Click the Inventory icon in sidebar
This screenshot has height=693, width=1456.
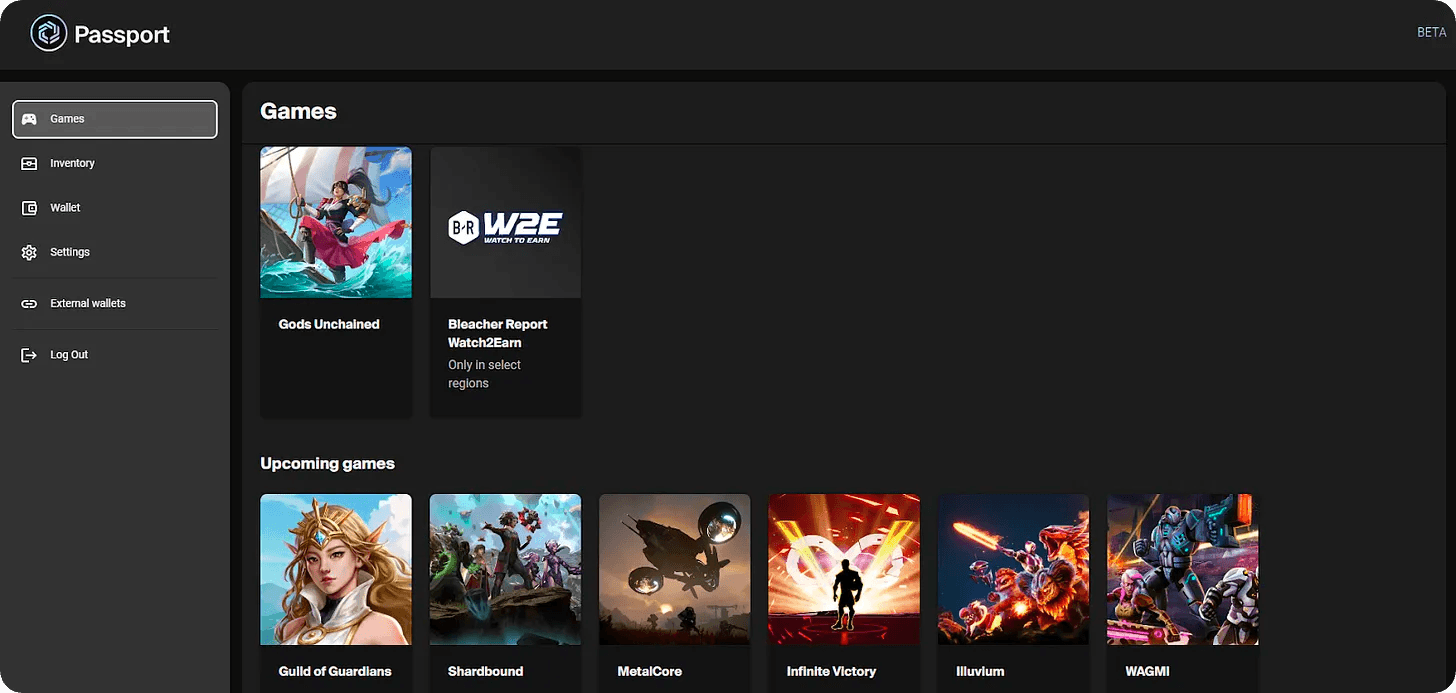pyautogui.click(x=29, y=163)
